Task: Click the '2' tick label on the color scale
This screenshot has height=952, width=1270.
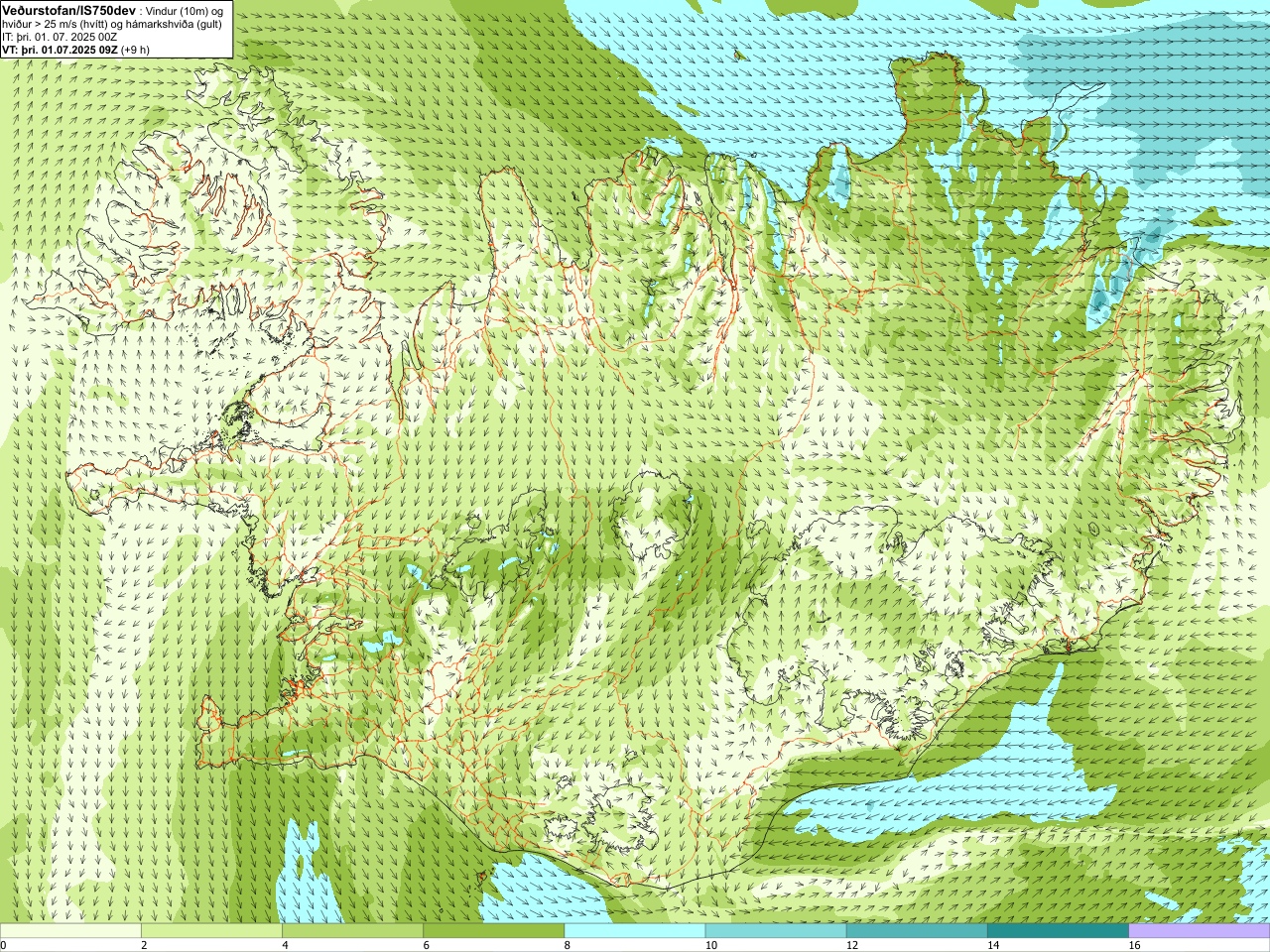Action: coord(144,945)
